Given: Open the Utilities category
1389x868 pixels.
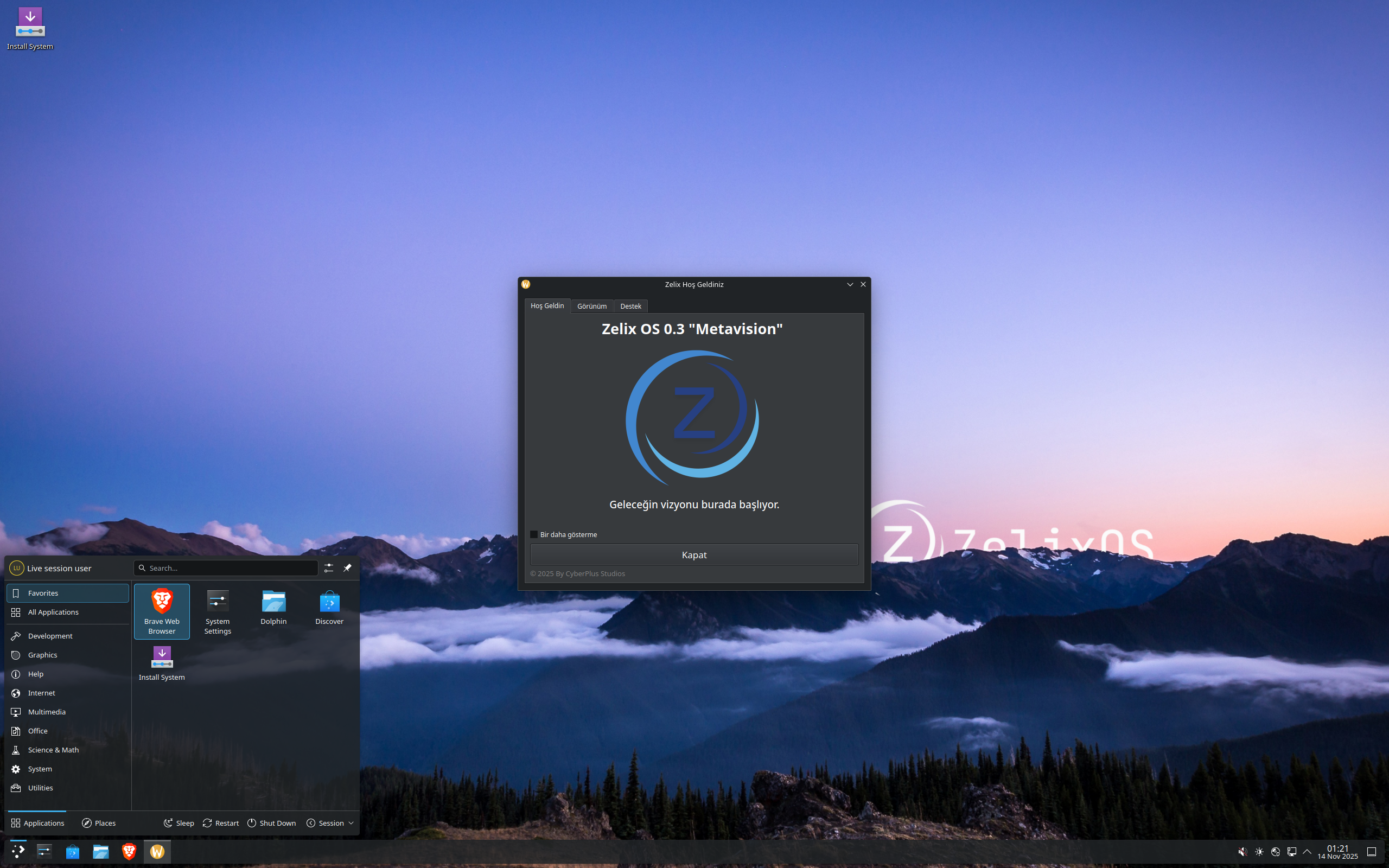Looking at the screenshot, I should [68, 788].
